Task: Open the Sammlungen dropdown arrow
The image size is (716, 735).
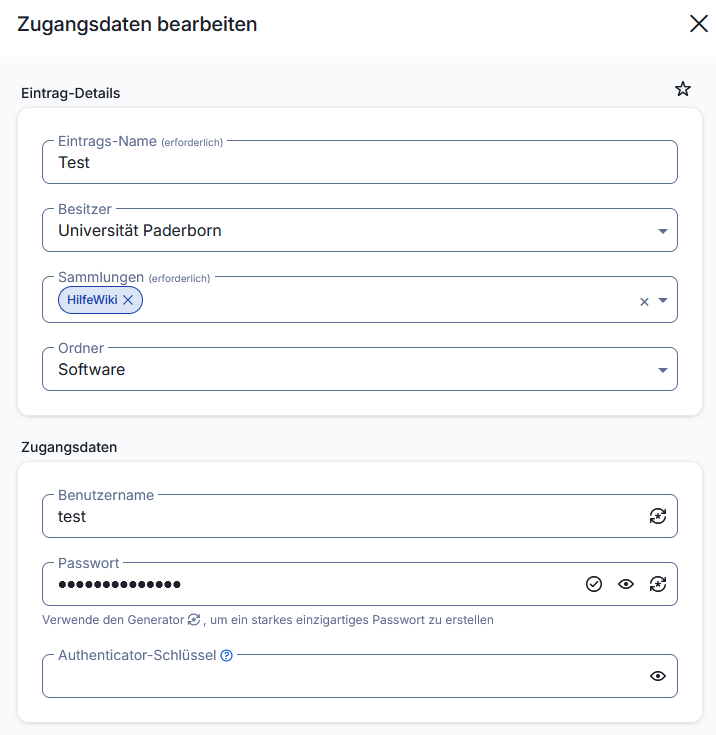Action: coord(662,300)
